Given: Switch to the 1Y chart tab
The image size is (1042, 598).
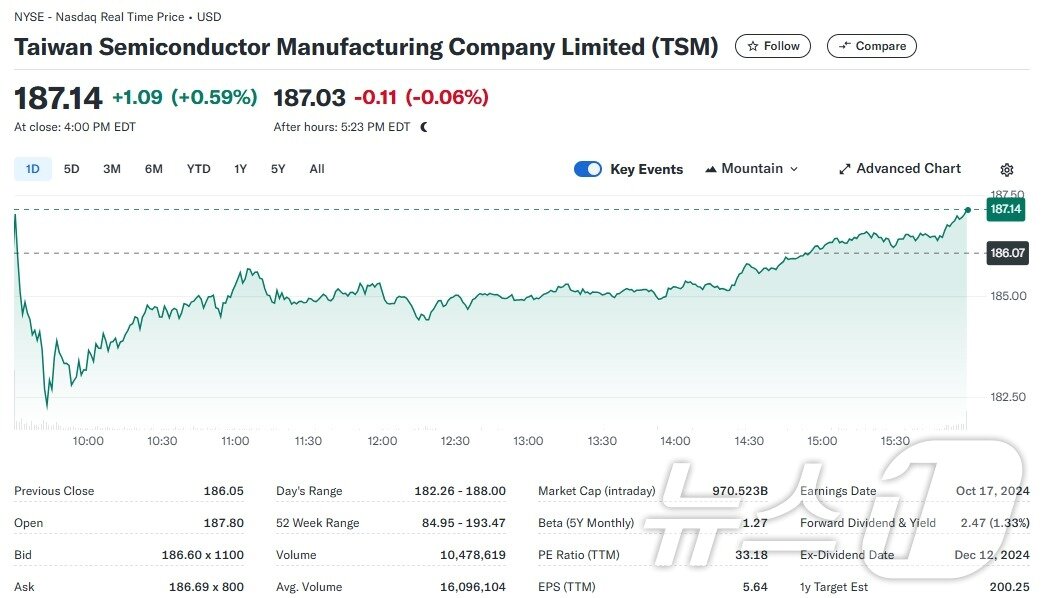Looking at the screenshot, I should [240, 169].
